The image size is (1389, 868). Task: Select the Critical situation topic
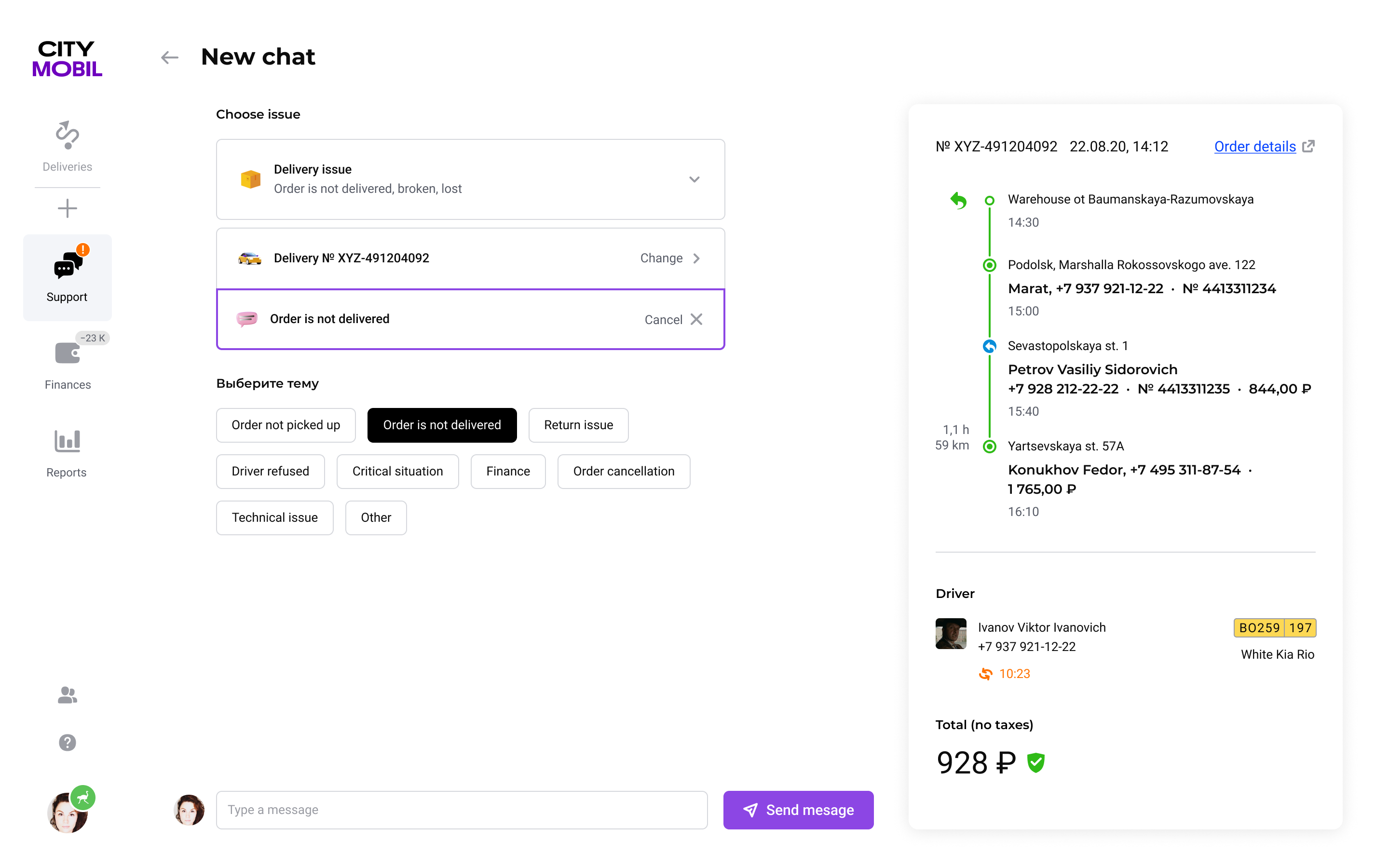[398, 471]
